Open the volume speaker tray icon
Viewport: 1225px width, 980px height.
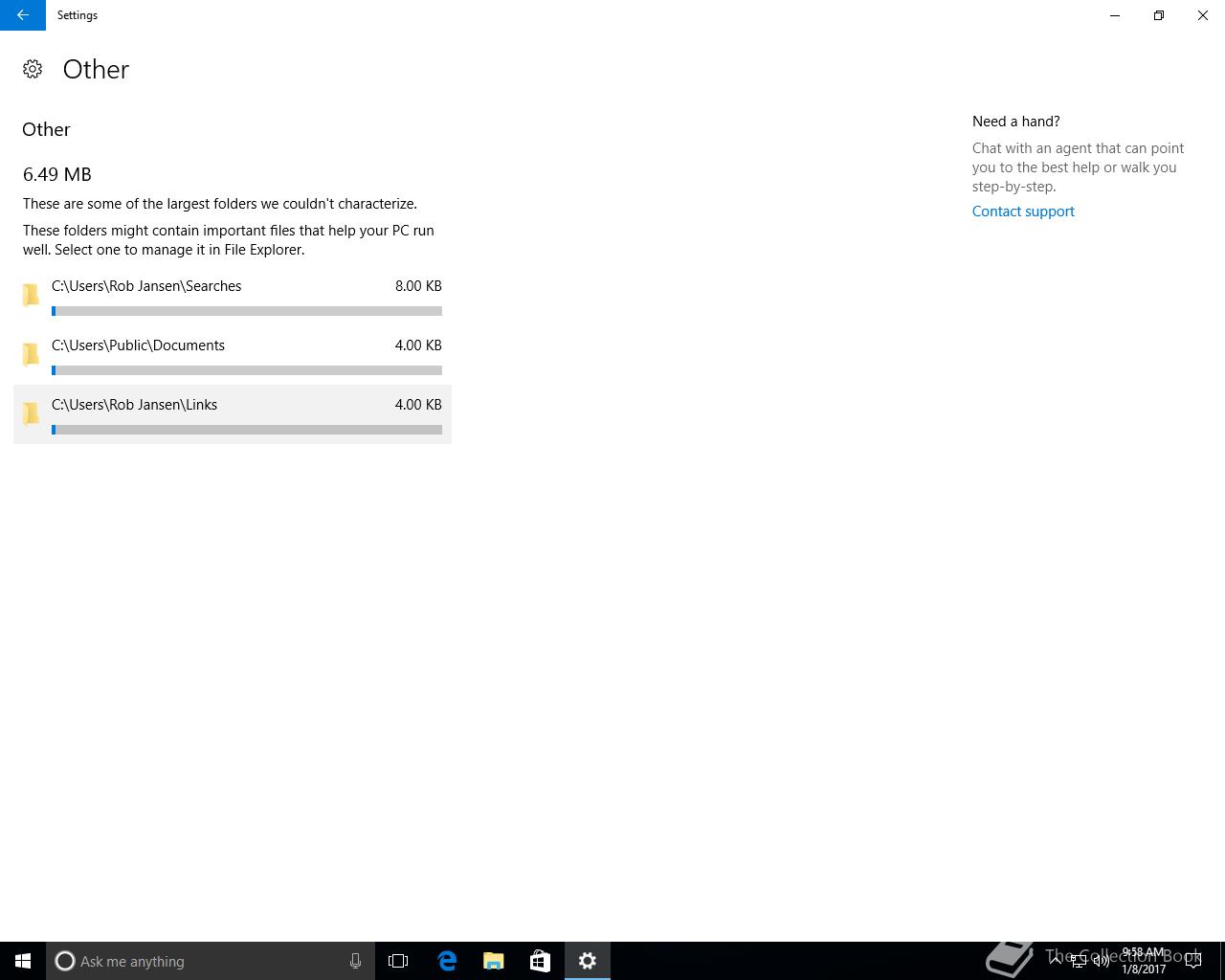pos(1101,961)
